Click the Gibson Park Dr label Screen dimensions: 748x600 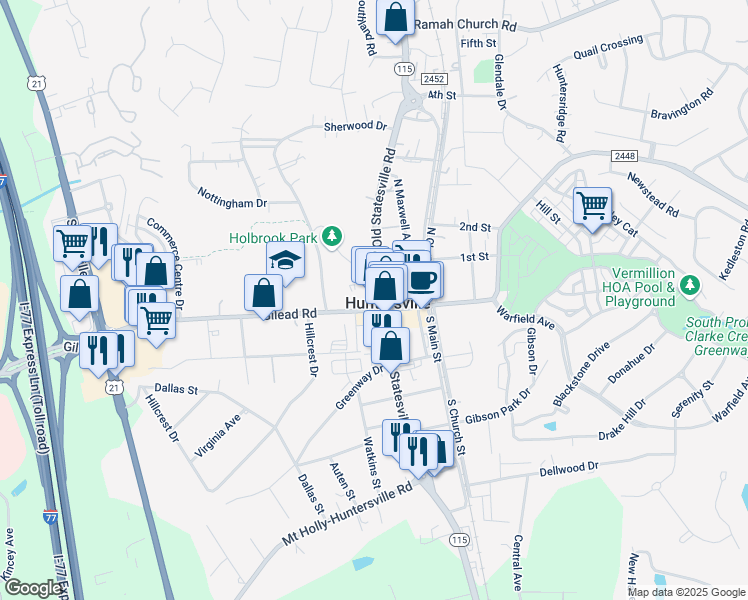click(x=498, y=406)
